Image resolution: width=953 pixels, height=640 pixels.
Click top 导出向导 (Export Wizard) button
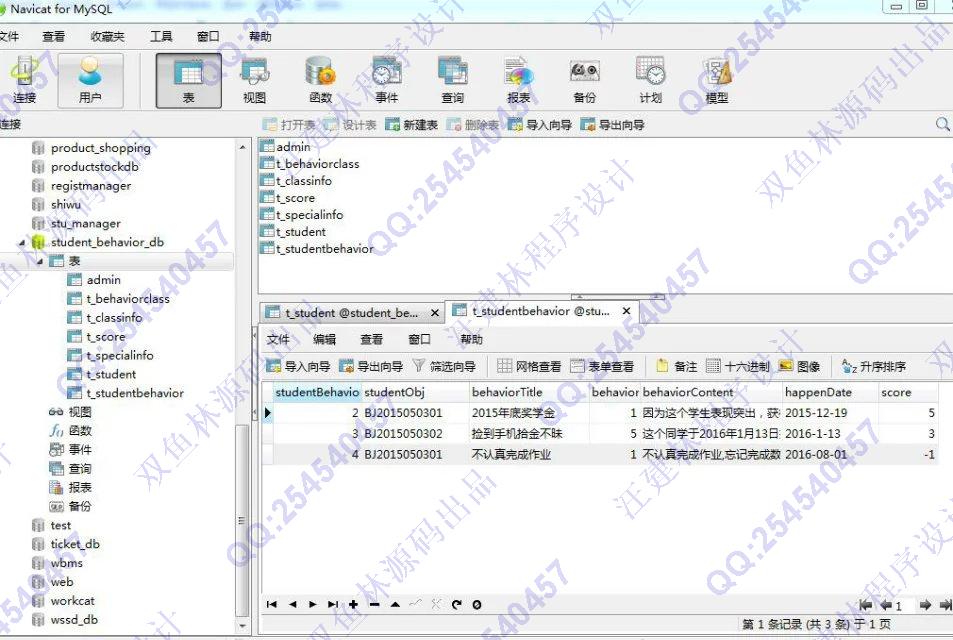(613, 125)
